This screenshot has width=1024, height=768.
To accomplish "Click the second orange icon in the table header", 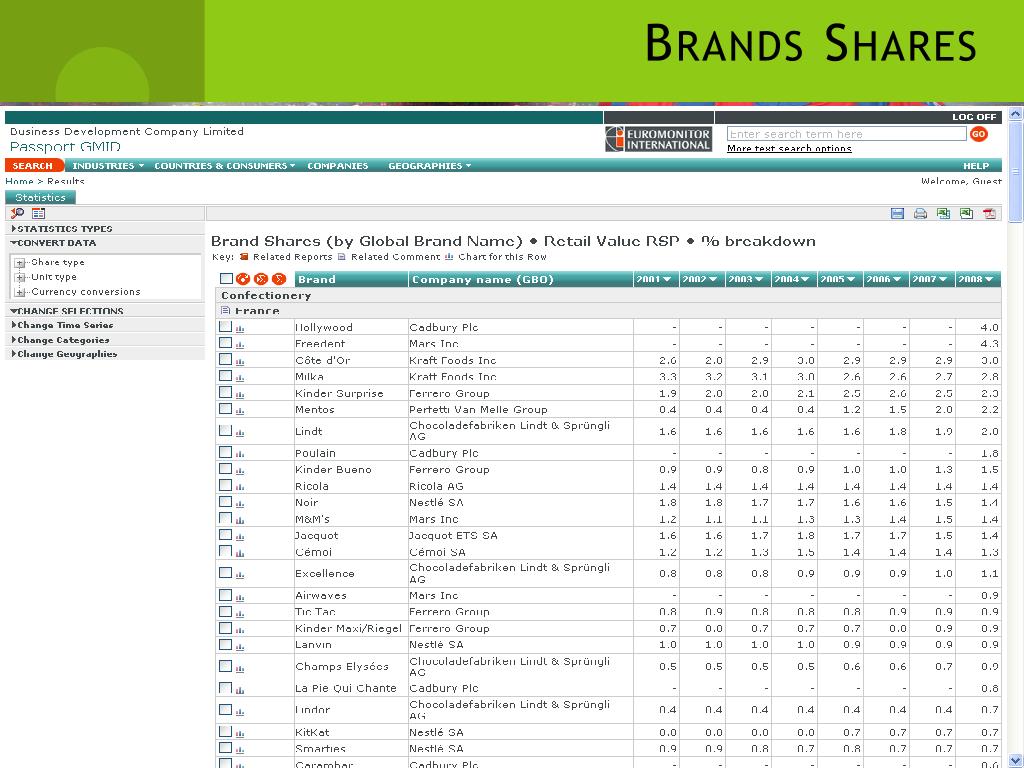I will [261, 279].
